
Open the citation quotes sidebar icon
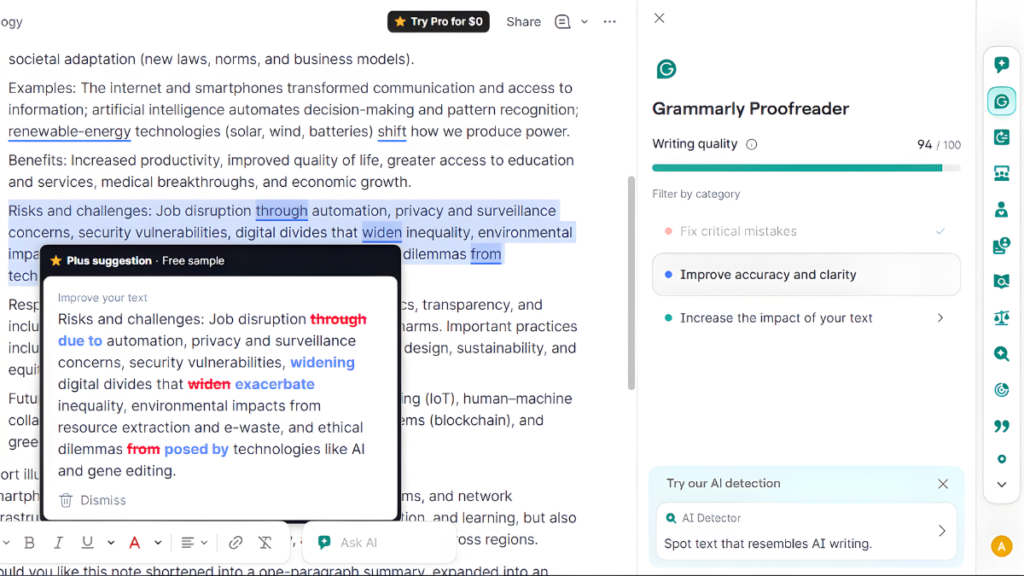[1001, 426]
